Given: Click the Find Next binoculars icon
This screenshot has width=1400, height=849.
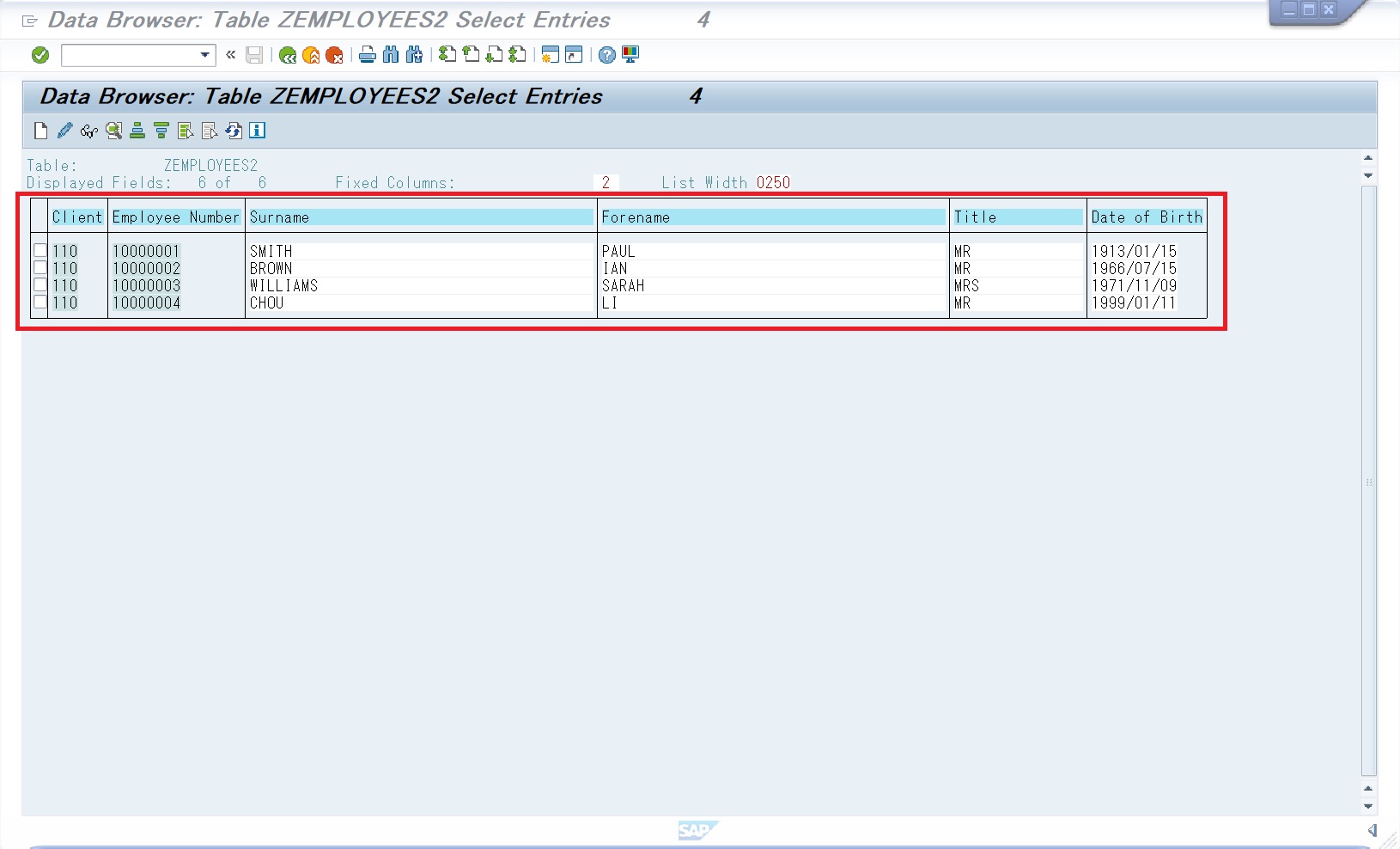Looking at the screenshot, I should click(414, 55).
